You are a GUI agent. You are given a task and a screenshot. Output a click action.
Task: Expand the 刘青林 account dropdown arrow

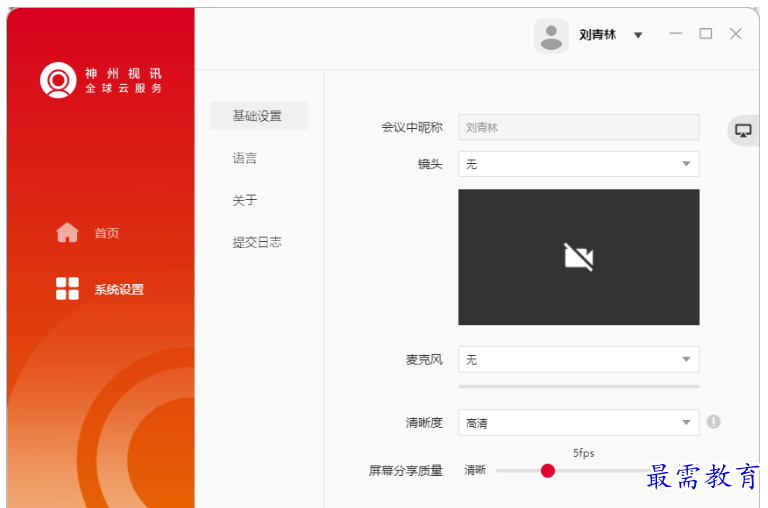(x=638, y=35)
